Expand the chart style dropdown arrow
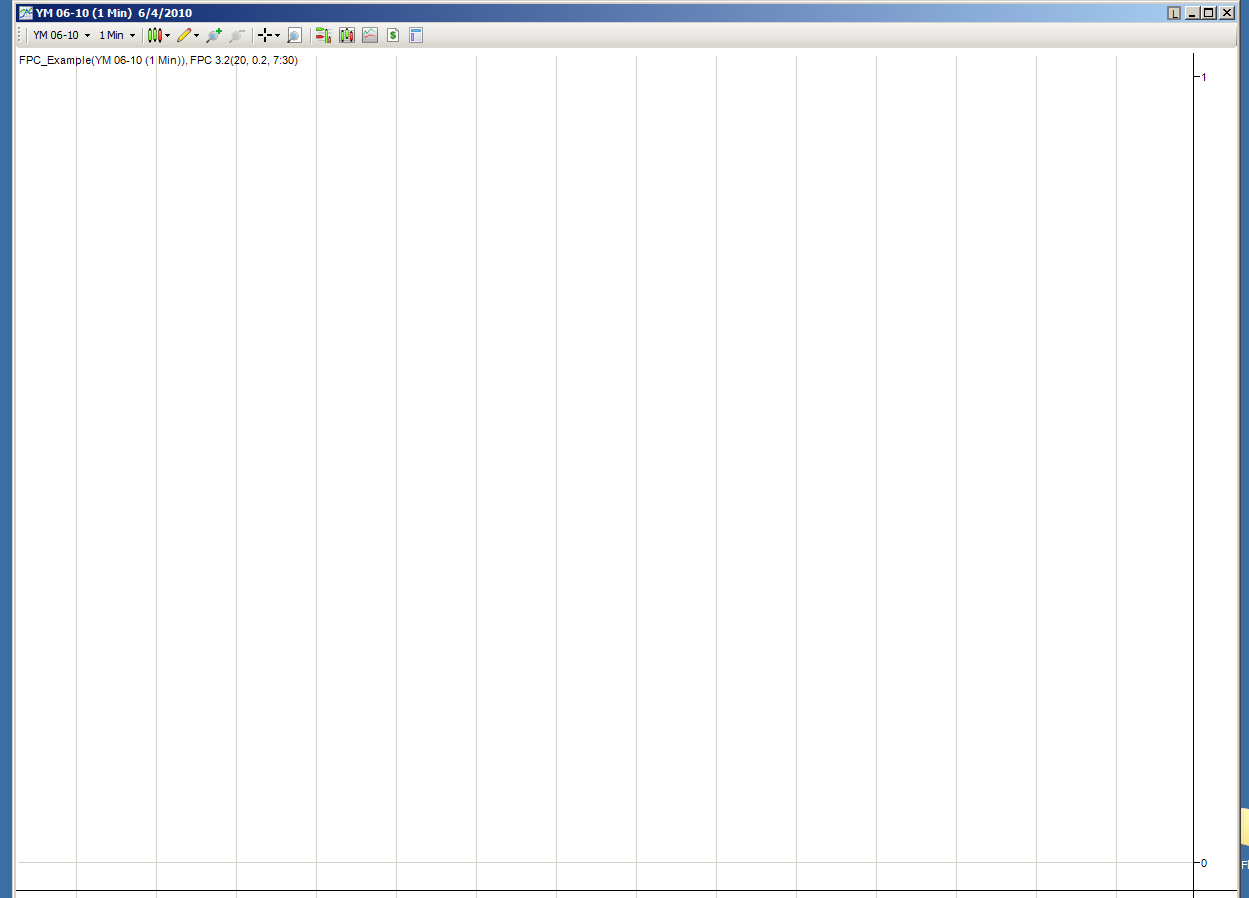 [x=168, y=35]
